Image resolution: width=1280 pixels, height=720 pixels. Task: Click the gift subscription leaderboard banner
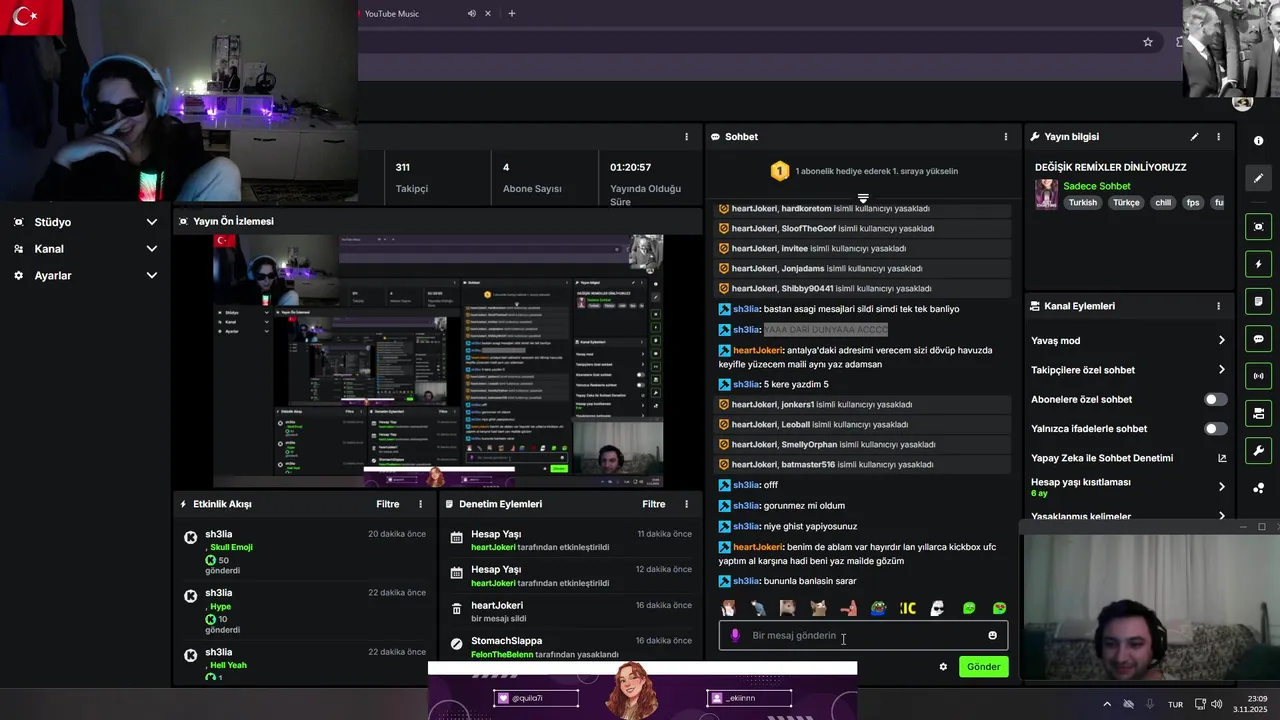[x=863, y=171]
